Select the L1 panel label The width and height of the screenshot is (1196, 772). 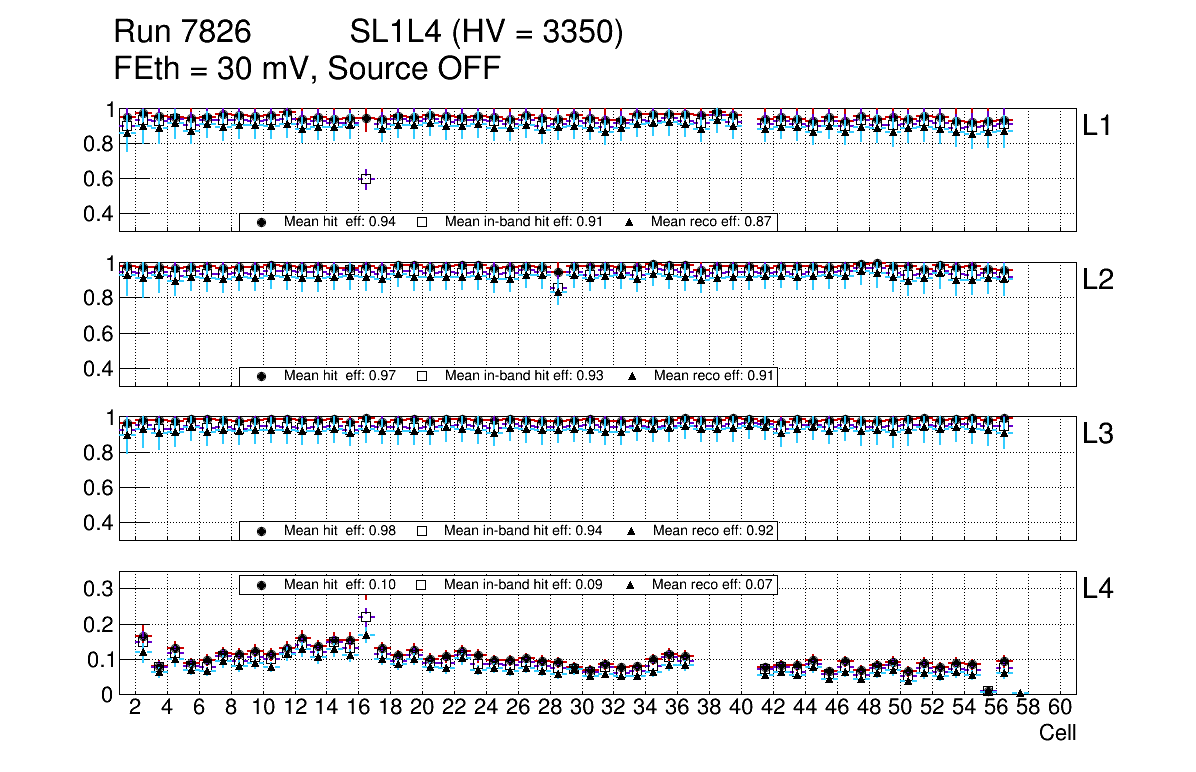pyautogui.click(x=1097, y=126)
